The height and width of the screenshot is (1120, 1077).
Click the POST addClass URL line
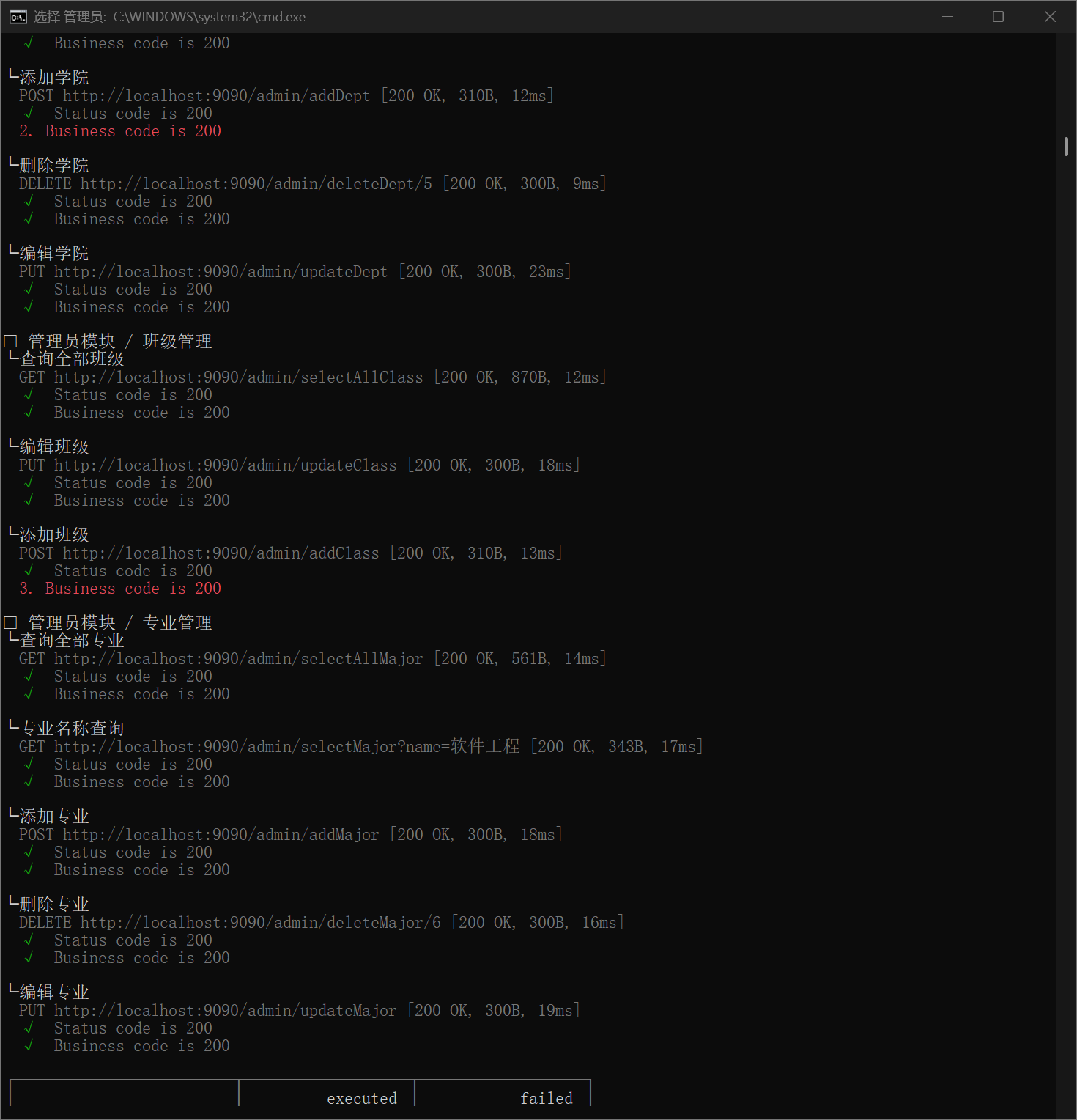(x=291, y=553)
